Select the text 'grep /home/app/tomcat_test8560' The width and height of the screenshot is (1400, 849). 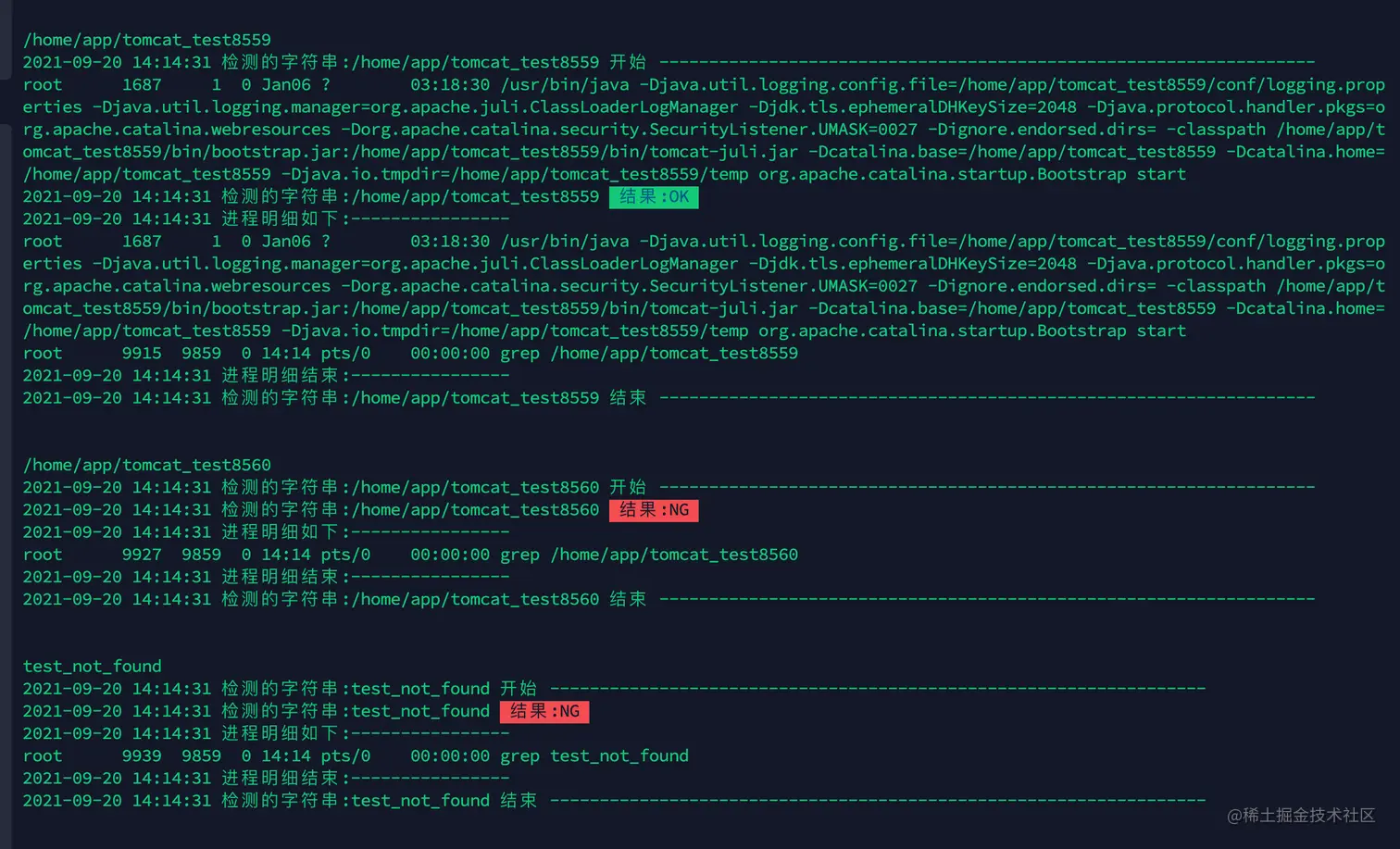(649, 555)
